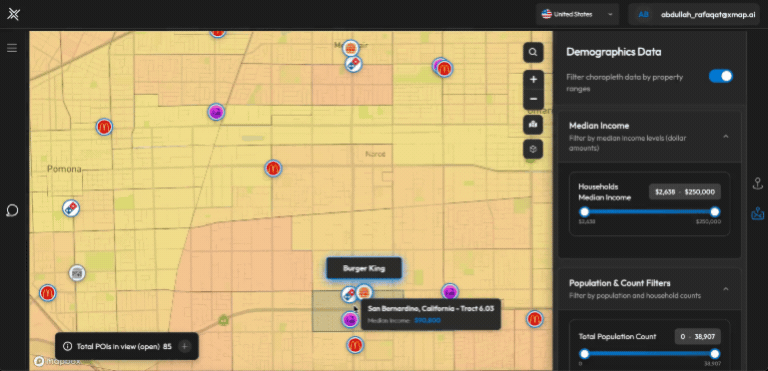Click the Domino's marker below Pomona label
Image resolution: width=768 pixels, height=371 pixels.
pos(71,208)
